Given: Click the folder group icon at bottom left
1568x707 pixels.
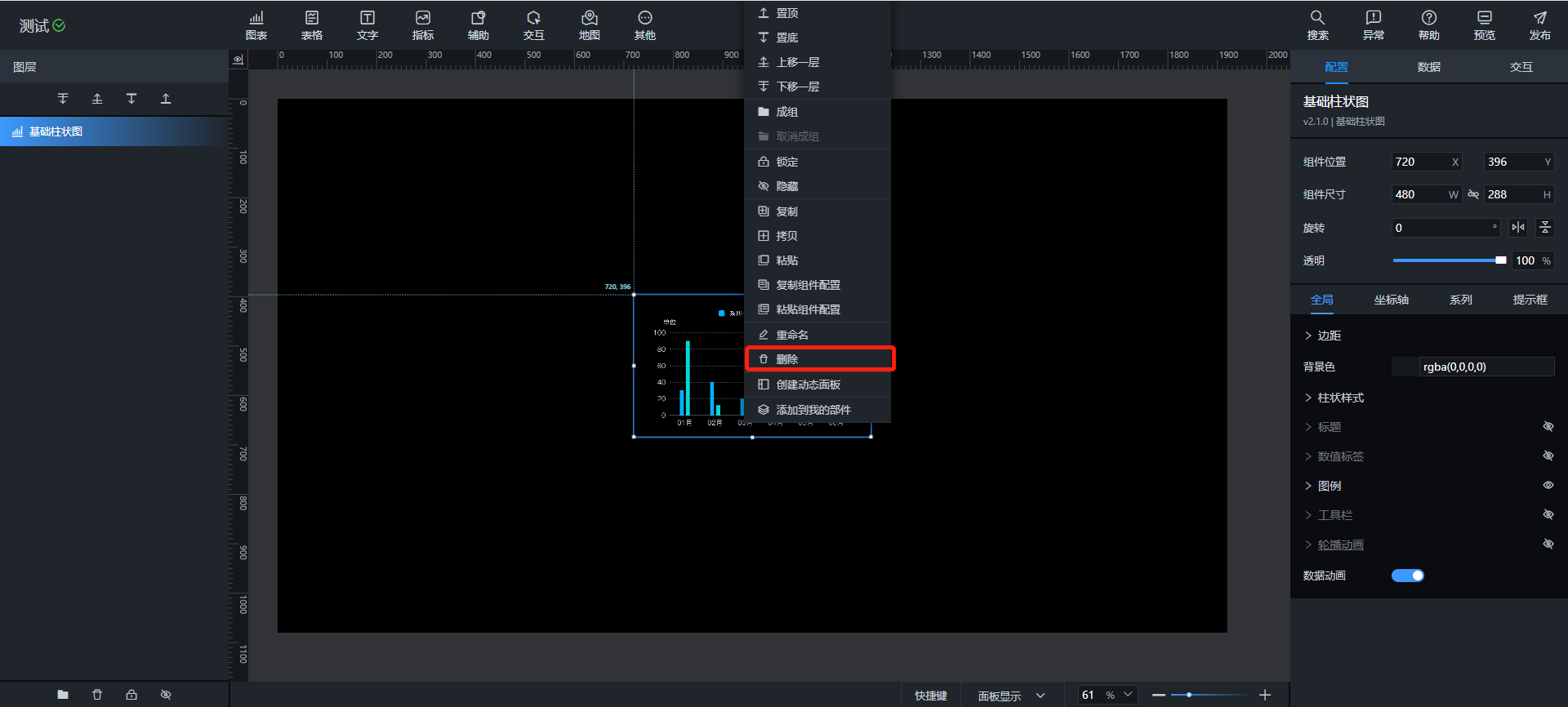Looking at the screenshot, I should tap(63, 695).
